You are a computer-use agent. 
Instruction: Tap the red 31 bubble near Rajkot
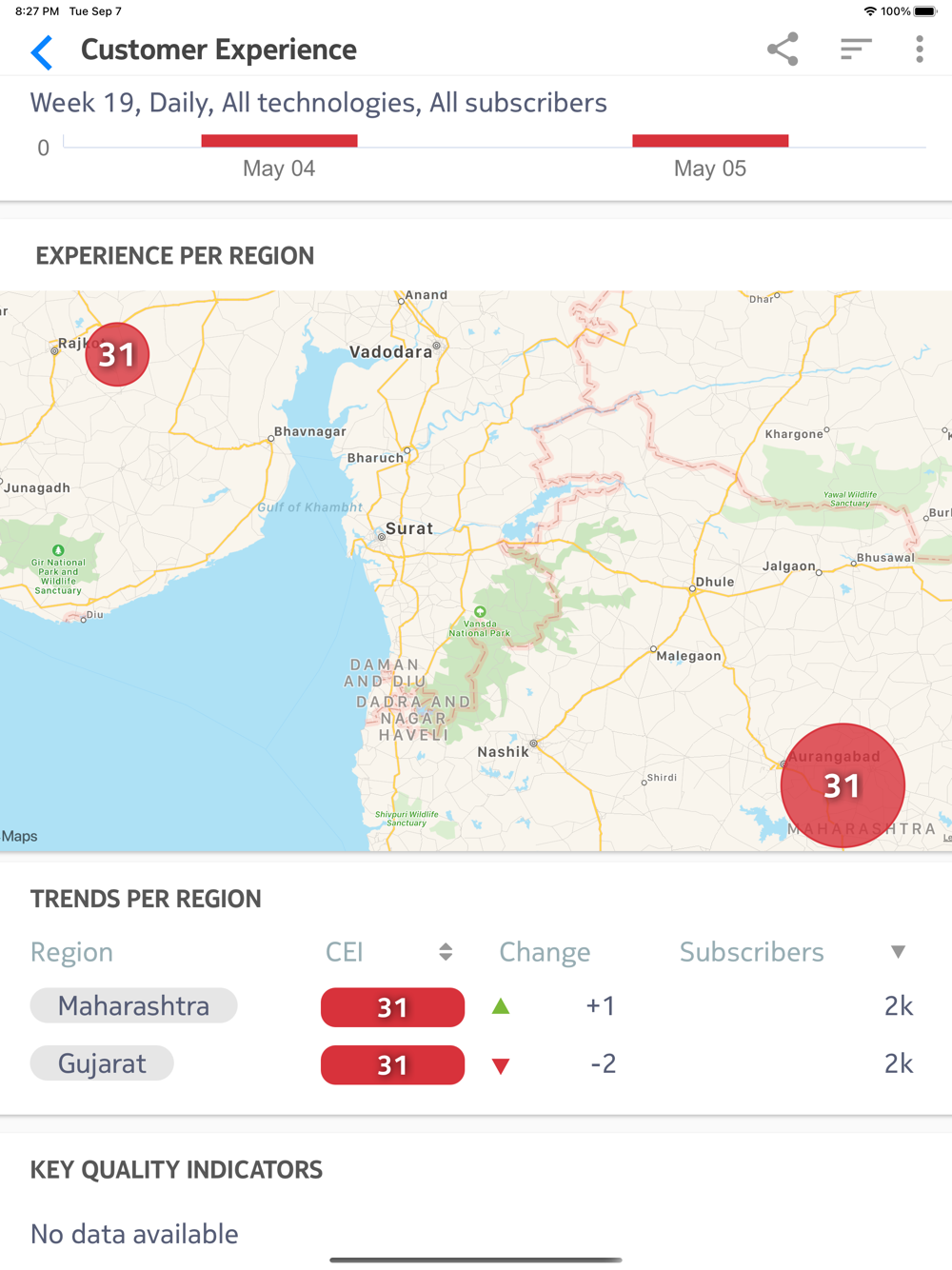[x=117, y=354]
